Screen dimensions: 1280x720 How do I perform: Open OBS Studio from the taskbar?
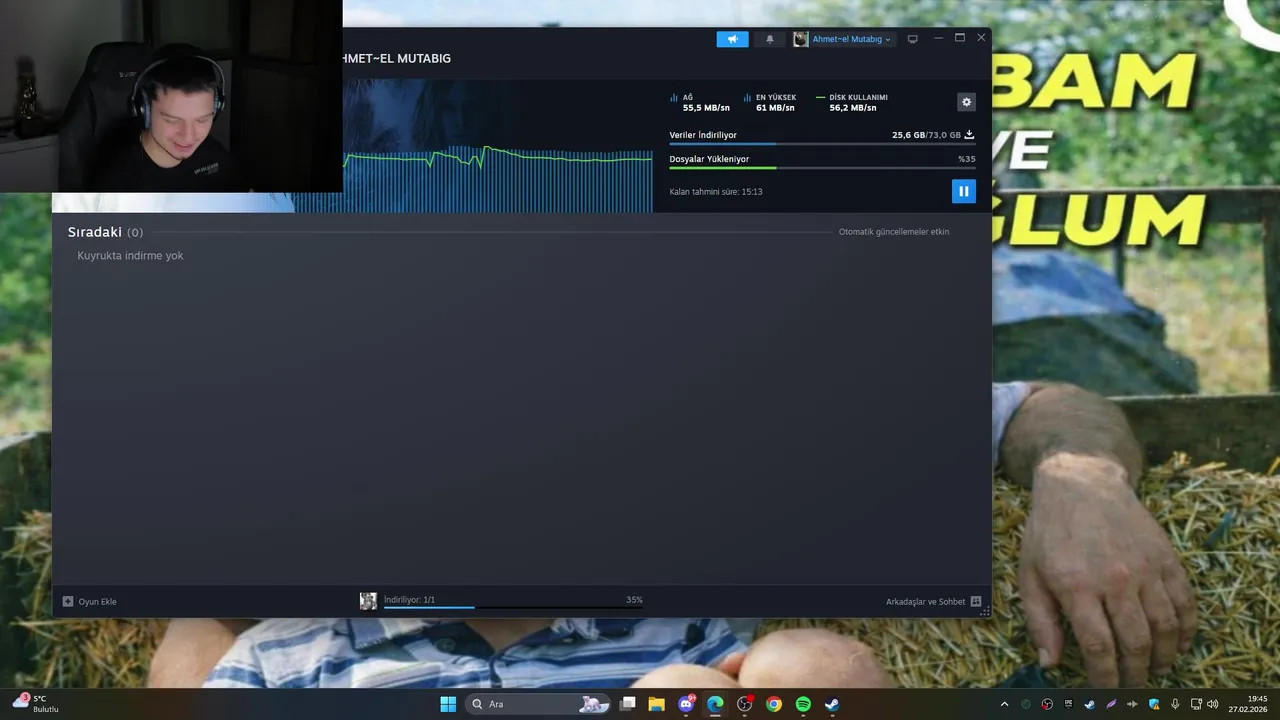point(744,704)
